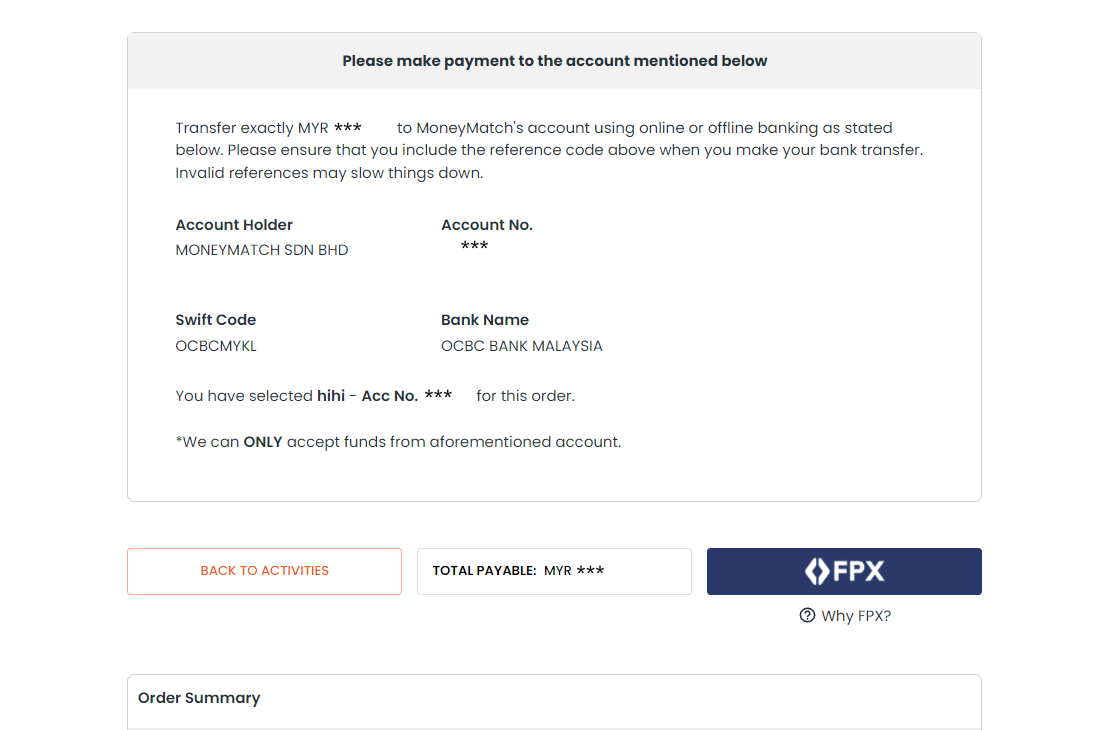
Task: Click the FPX logo icon
Action: [844, 571]
